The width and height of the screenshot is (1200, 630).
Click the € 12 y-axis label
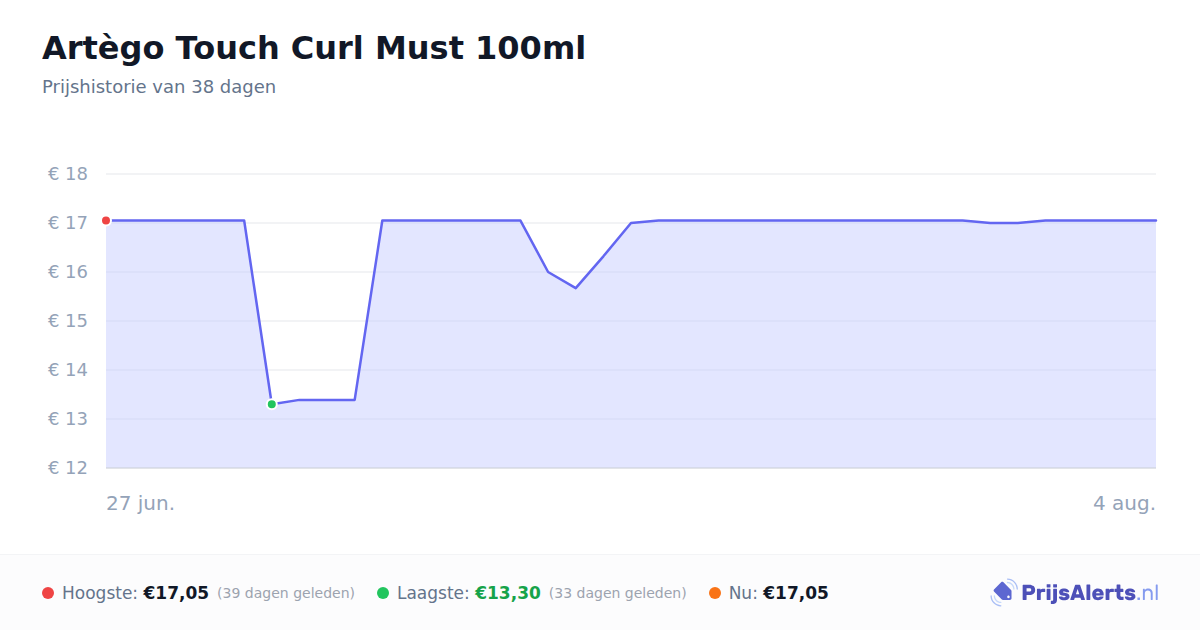coord(68,468)
